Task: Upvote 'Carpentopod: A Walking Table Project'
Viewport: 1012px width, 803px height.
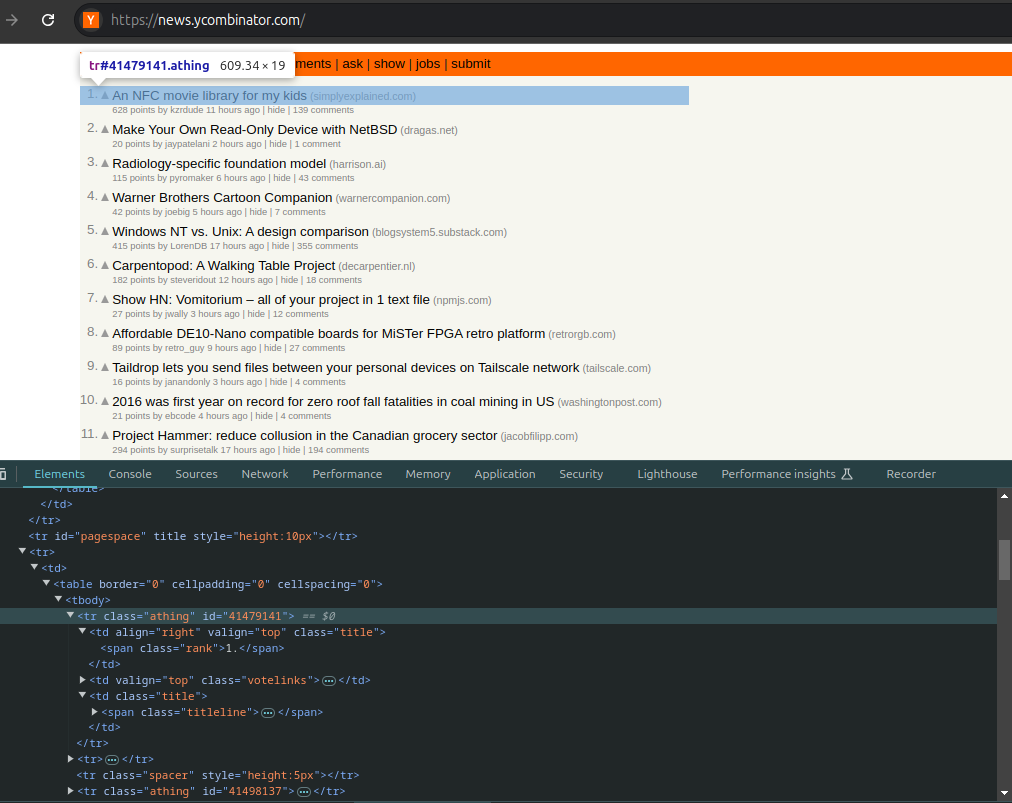Action: (105, 265)
